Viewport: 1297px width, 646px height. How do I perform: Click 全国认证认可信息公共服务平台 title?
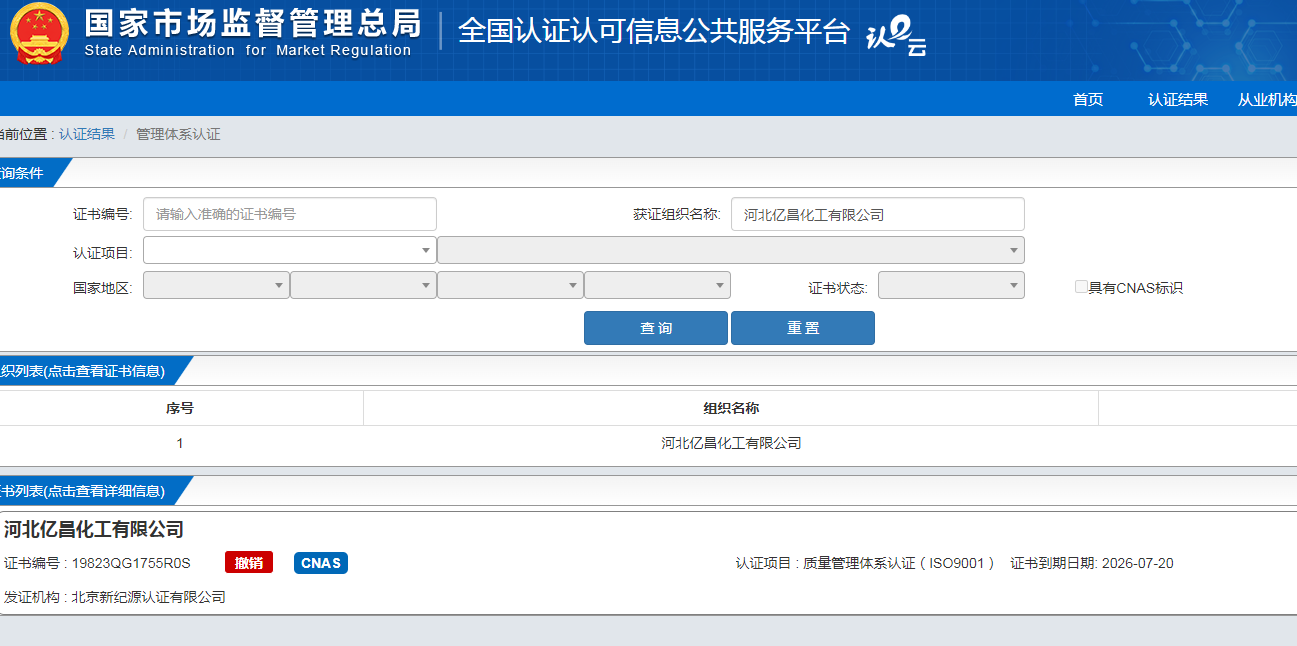coord(654,31)
